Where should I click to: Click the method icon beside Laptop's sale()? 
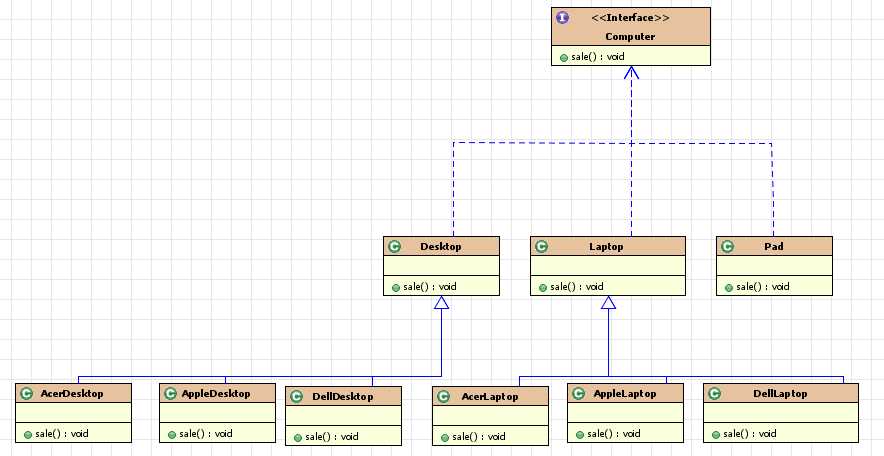543,287
